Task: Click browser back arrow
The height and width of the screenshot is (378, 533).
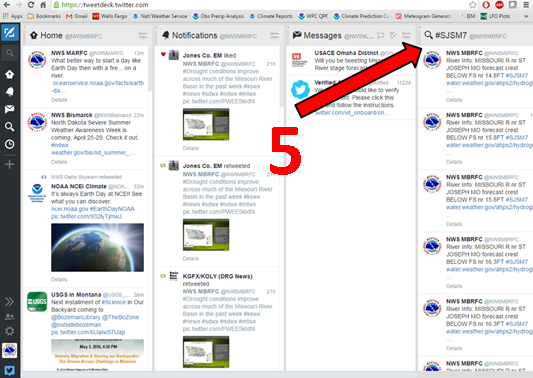Action: pyautogui.click(x=7, y=5)
